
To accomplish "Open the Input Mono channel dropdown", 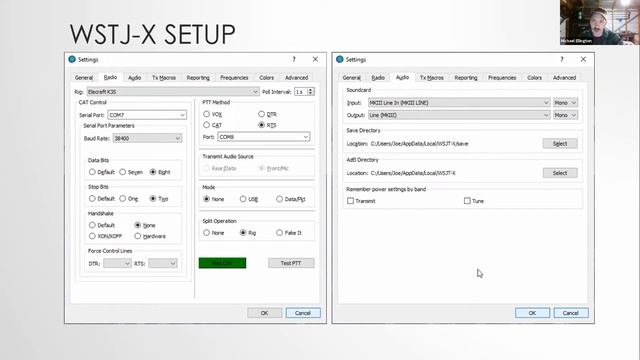I will coord(565,103).
